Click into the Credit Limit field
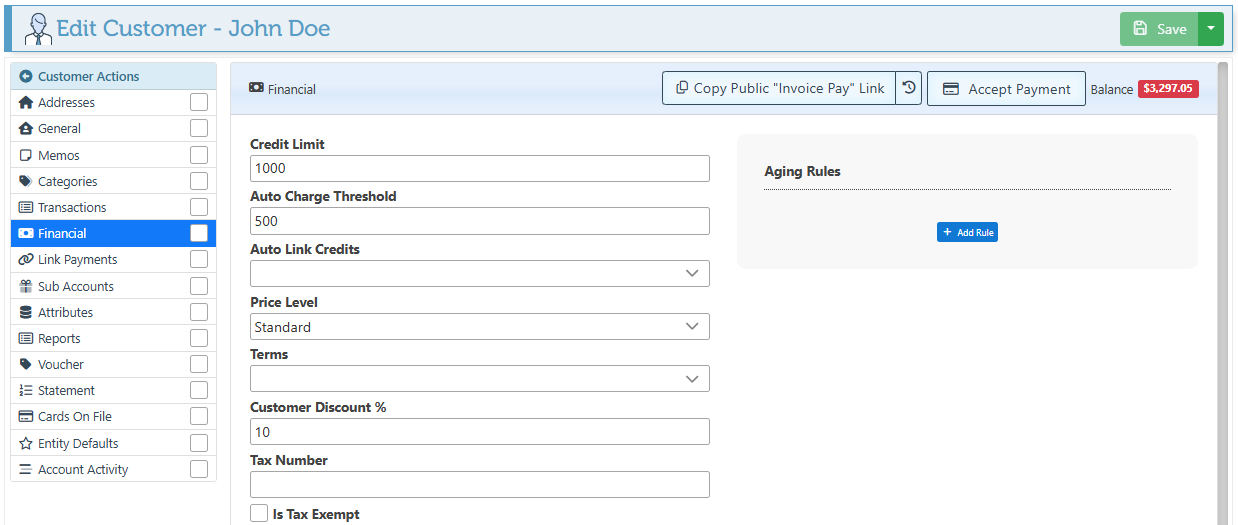This screenshot has width=1238, height=525. 479,169
